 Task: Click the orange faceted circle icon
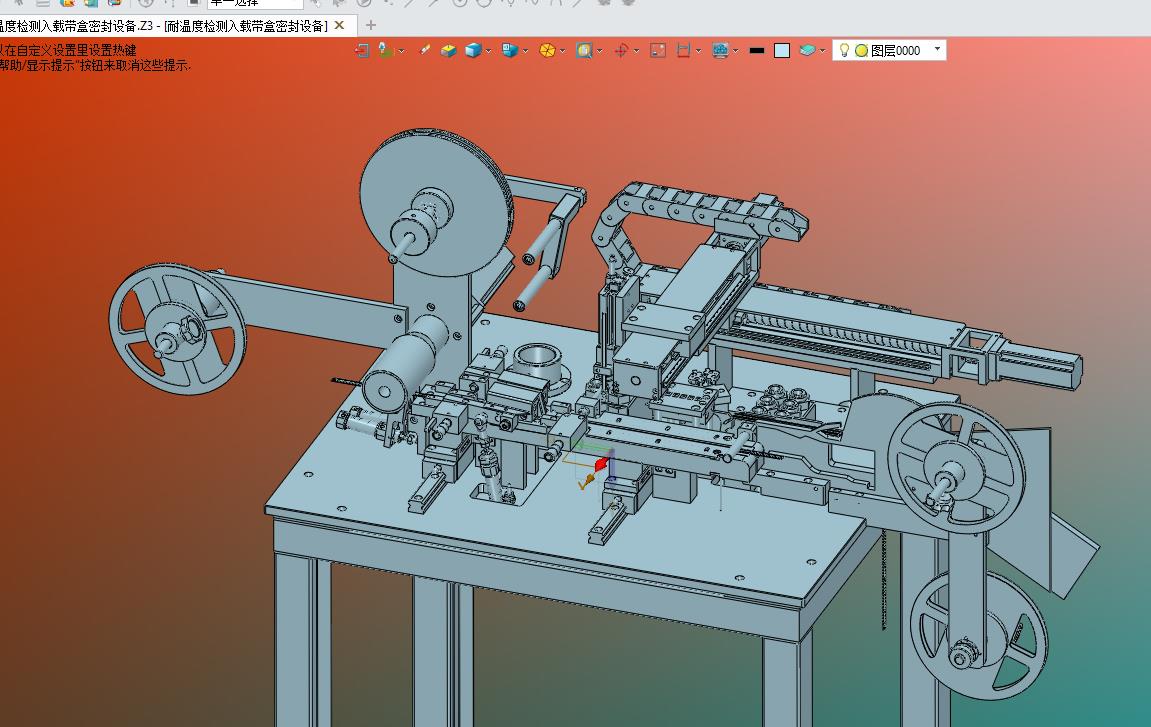point(547,50)
